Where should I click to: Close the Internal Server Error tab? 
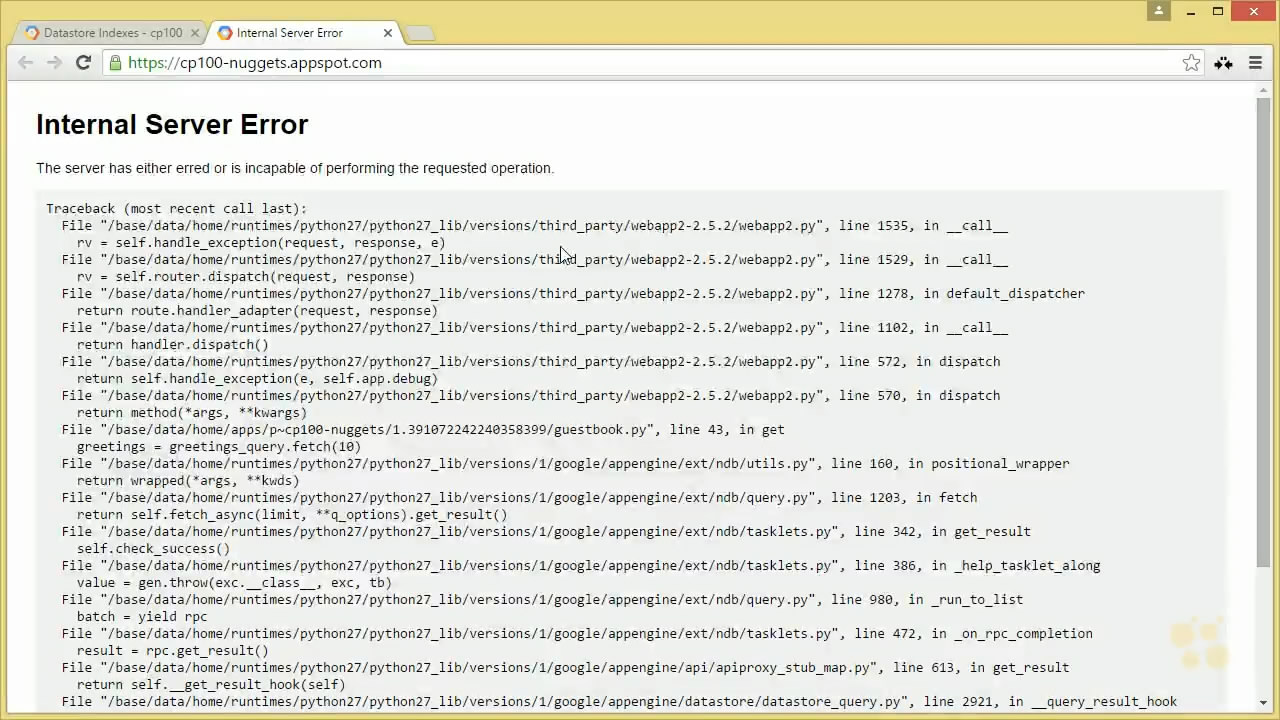click(388, 33)
